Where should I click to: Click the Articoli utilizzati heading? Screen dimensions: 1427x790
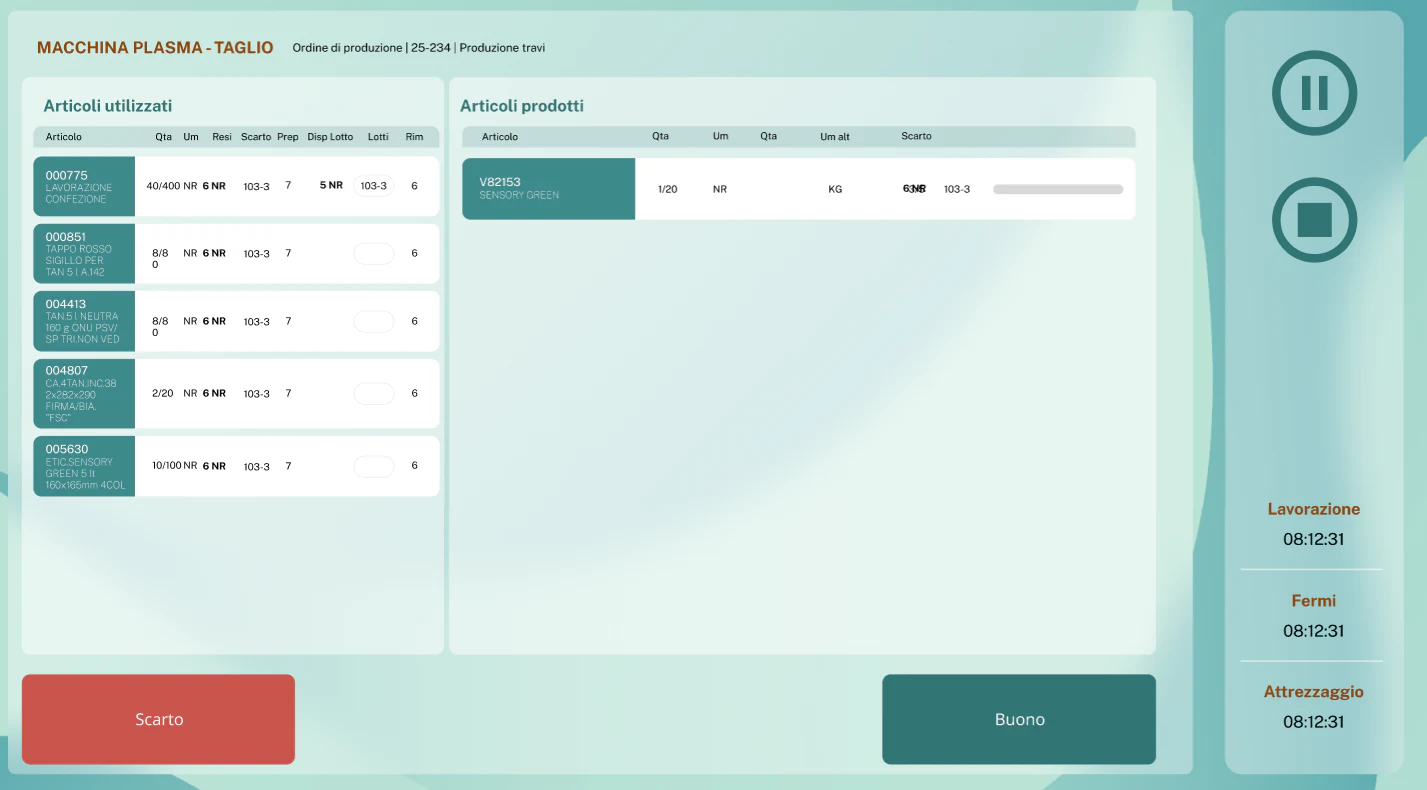click(108, 106)
